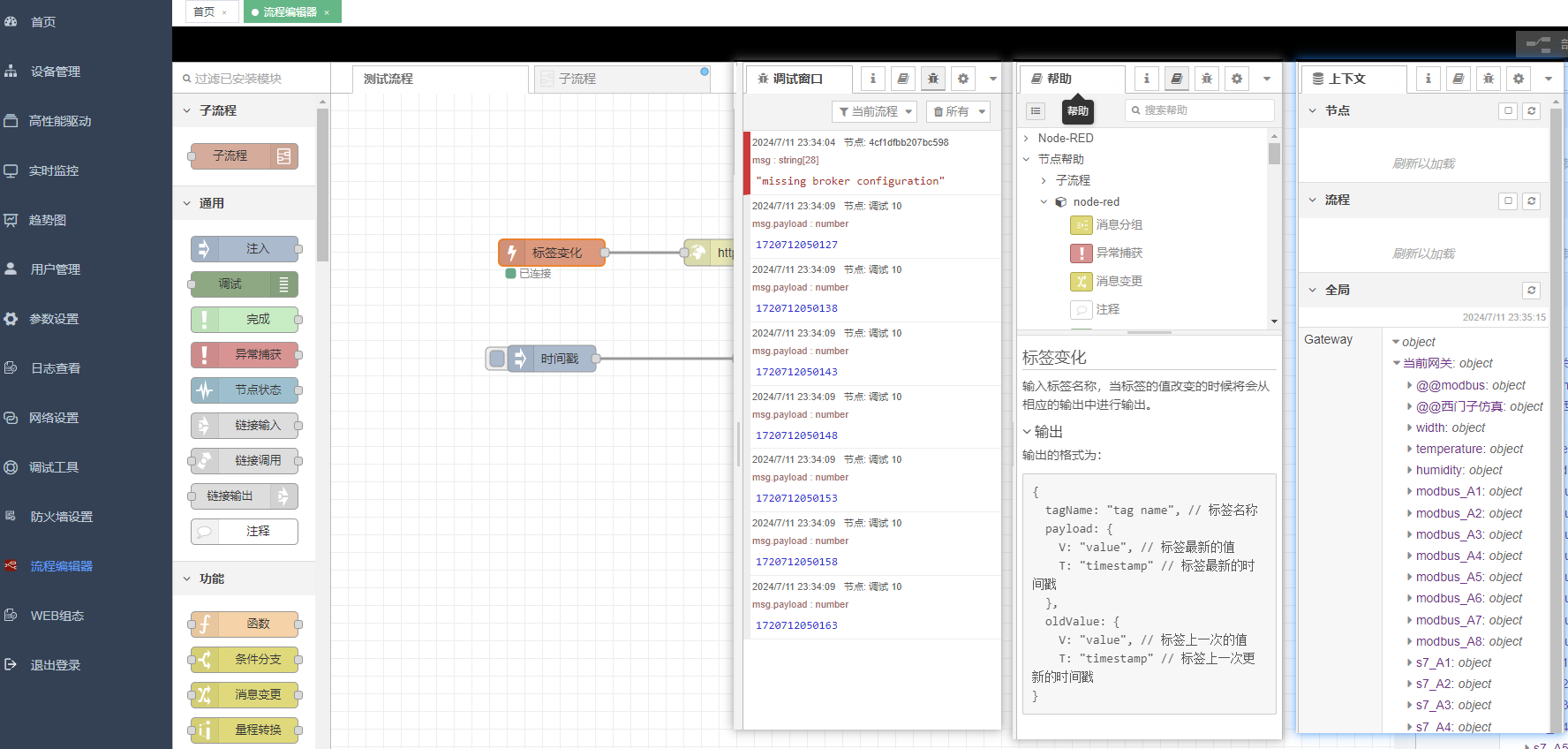Refresh the 全局 context section
Image resolution: width=1568 pixels, height=749 pixels.
(1532, 290)
